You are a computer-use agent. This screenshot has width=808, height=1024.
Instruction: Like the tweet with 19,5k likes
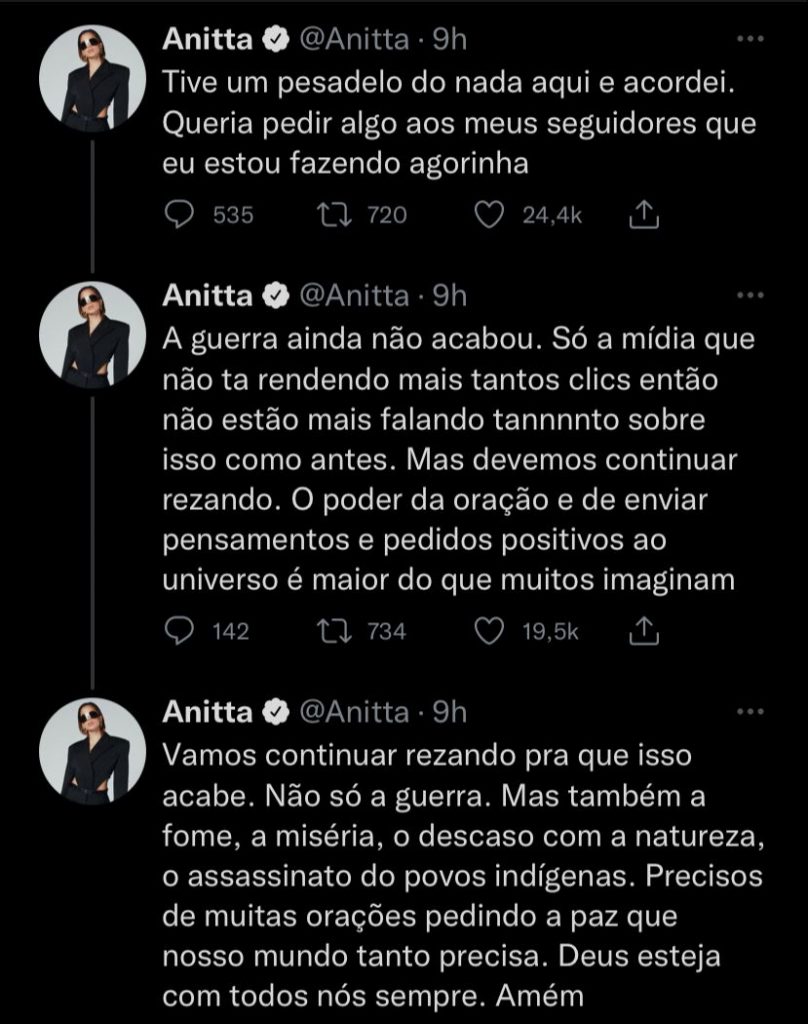point(489,631)
